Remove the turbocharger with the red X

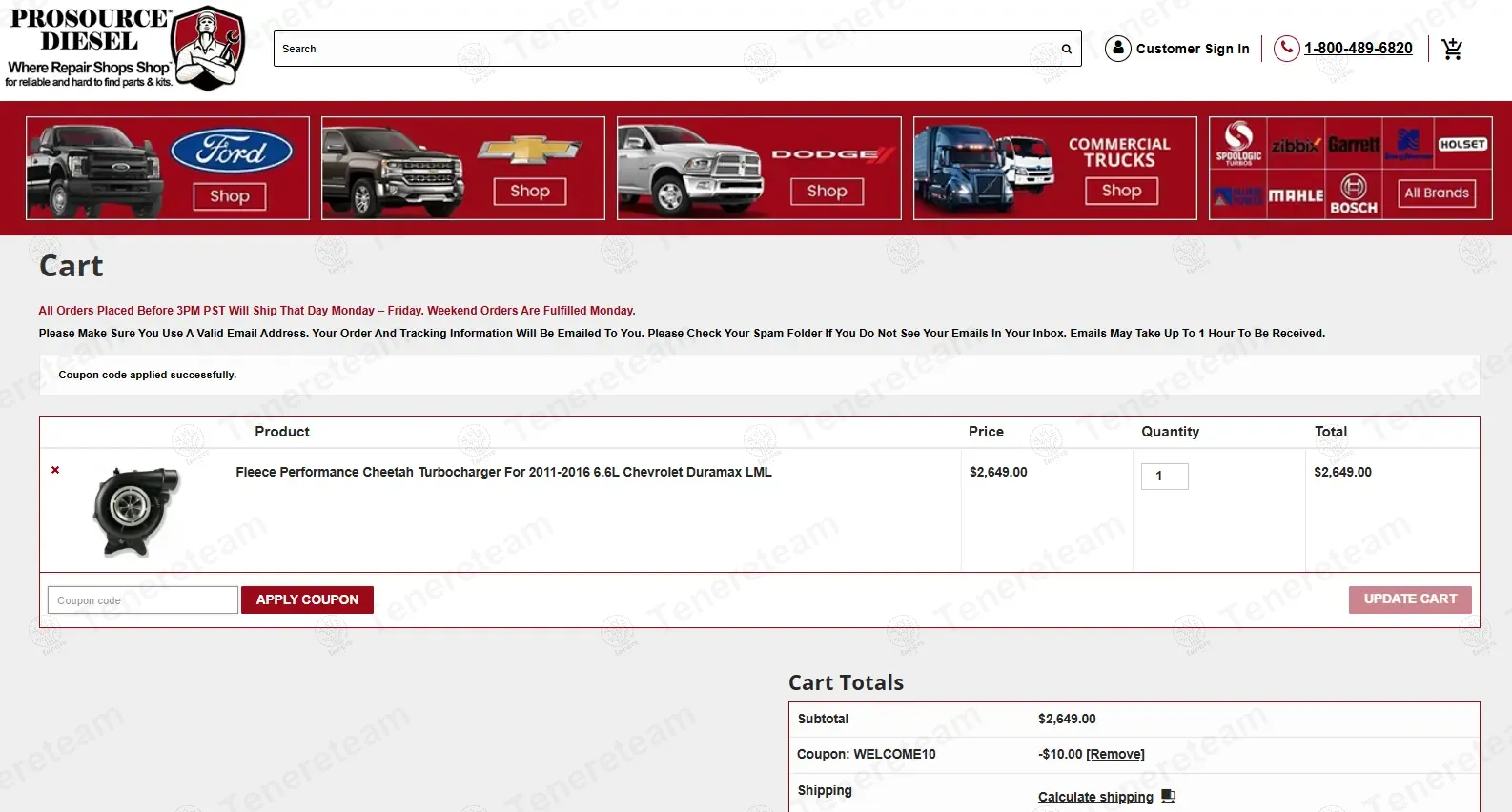(x=55, y=470)
